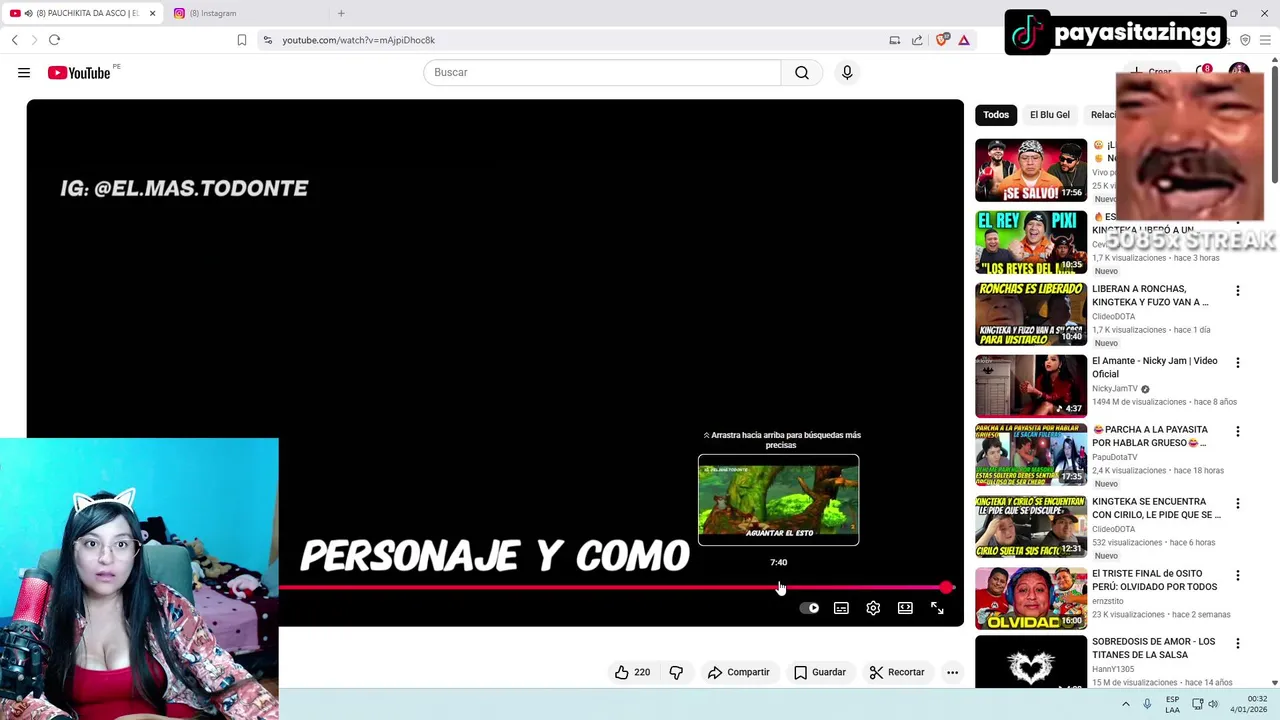Click the taskbar microphone icon
1280x720 pixels.
(1147, 704)
